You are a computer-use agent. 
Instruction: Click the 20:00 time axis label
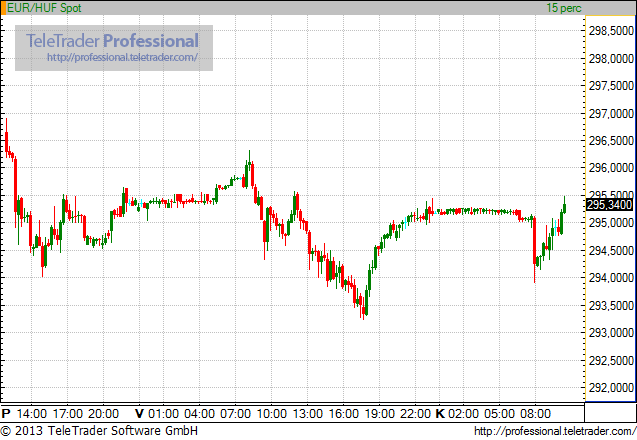click(103, 414)
